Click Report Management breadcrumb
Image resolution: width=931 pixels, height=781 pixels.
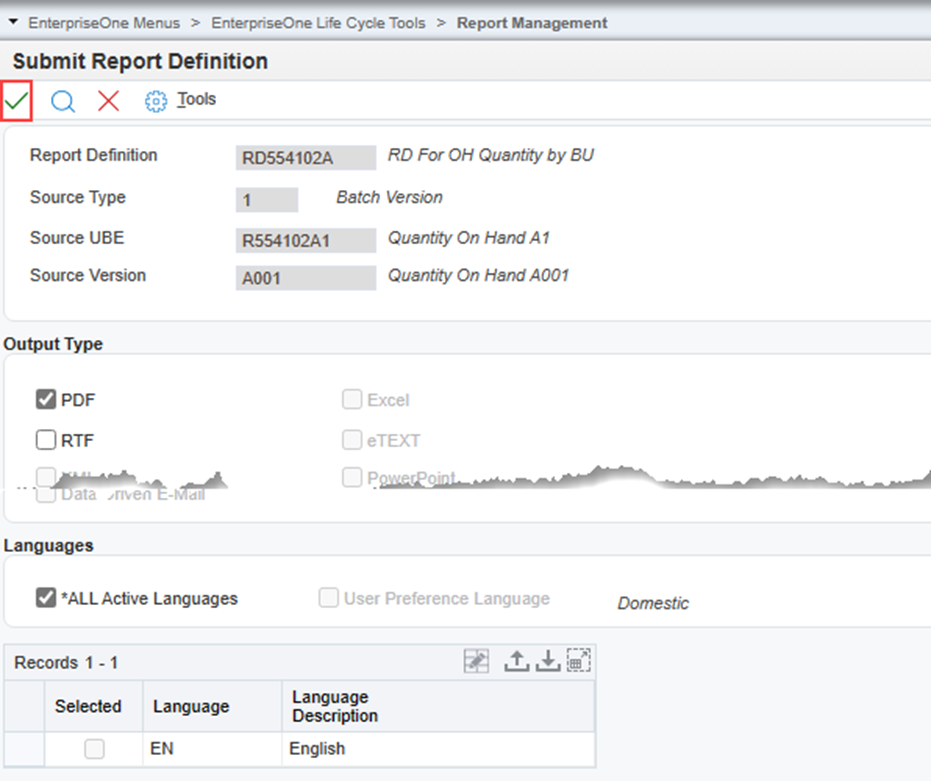tap(531, 23)
